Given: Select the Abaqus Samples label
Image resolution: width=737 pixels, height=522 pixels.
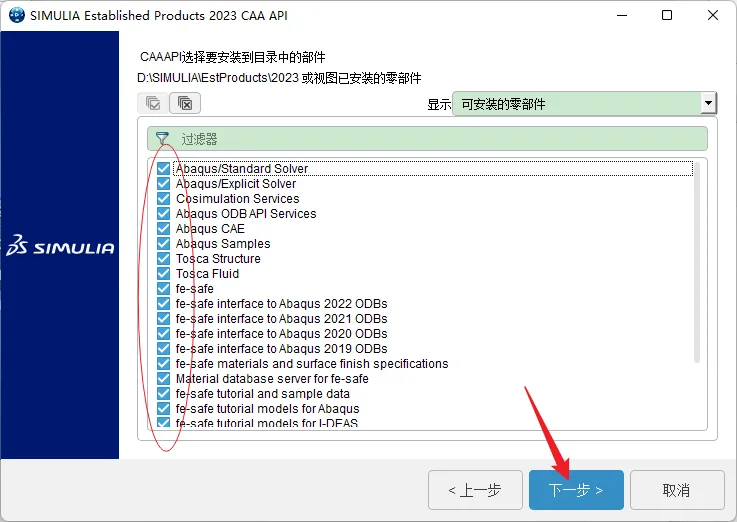Looking at the screenshot, I should 223,244.
